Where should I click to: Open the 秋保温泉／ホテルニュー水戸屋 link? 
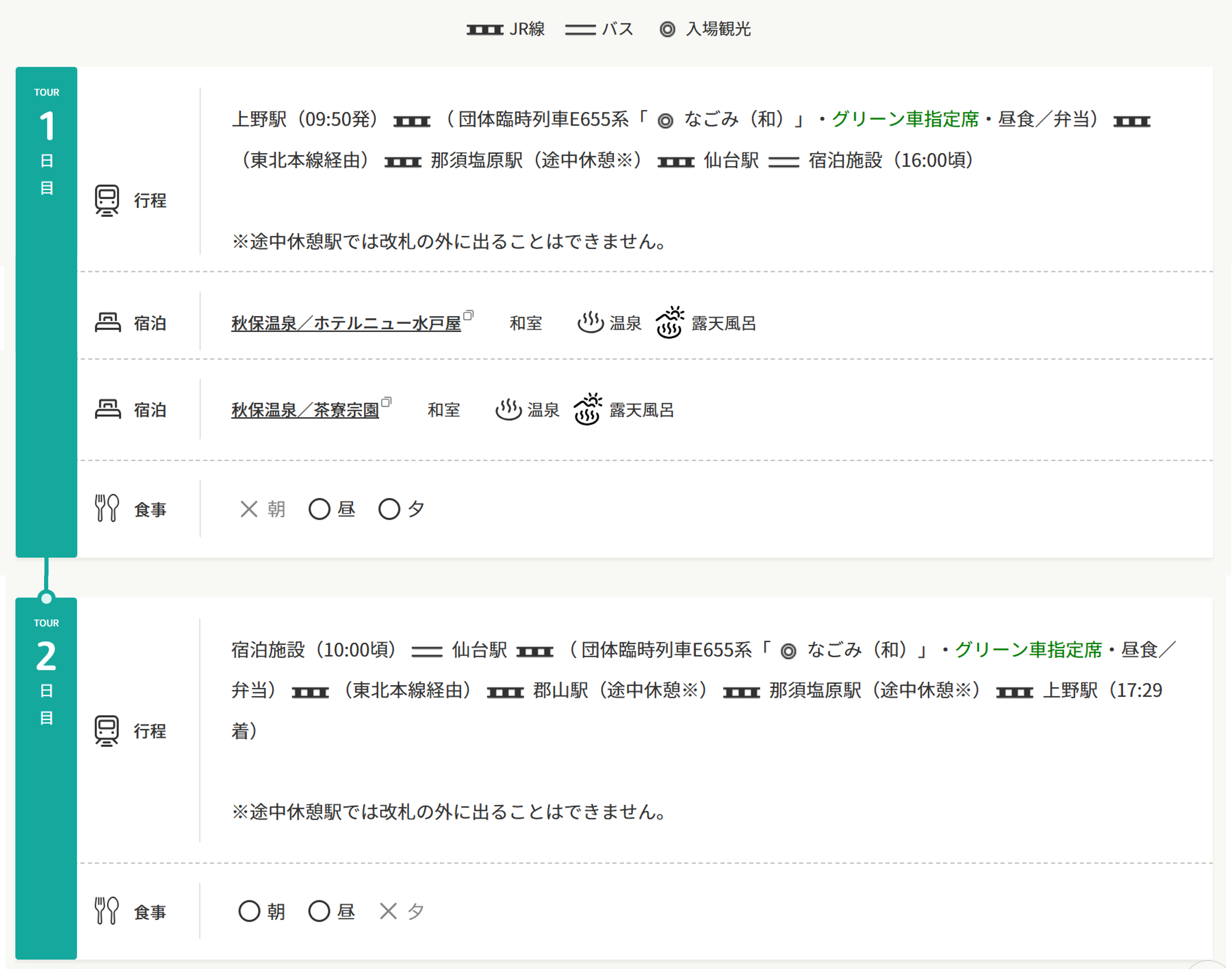coord(346,323)
